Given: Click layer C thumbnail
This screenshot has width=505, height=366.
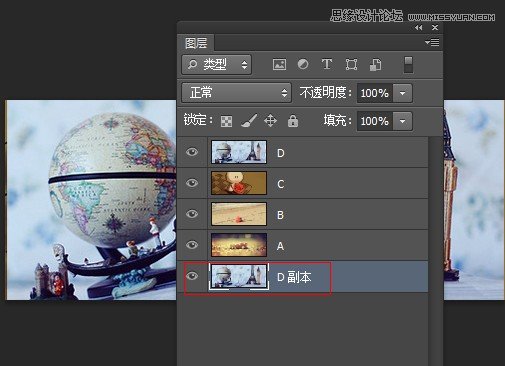Looking at the screenshot, I should [239, 183].
